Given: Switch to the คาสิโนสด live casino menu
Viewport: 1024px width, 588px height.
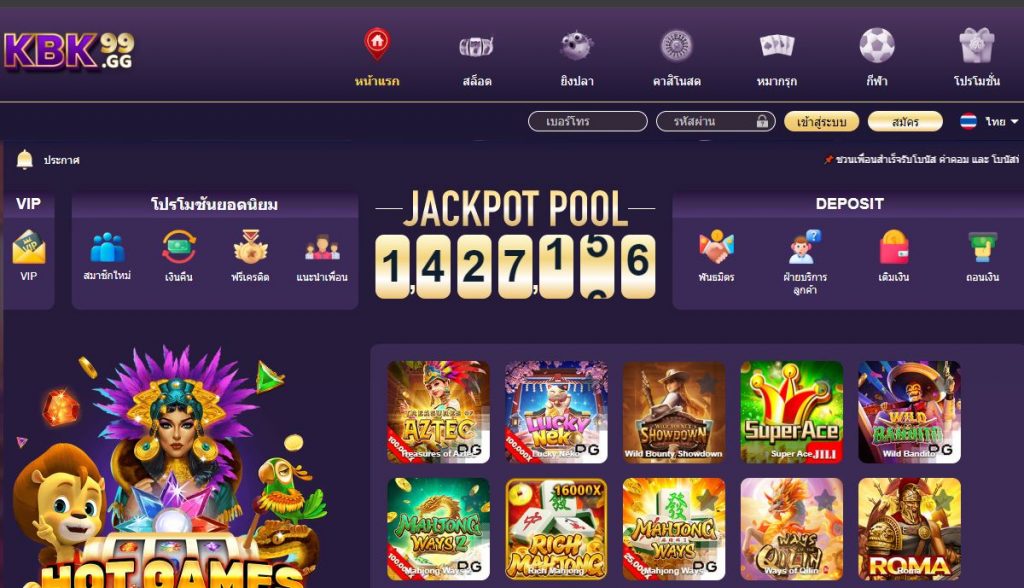Looking at the screenshot, I should tap(677, 58).
